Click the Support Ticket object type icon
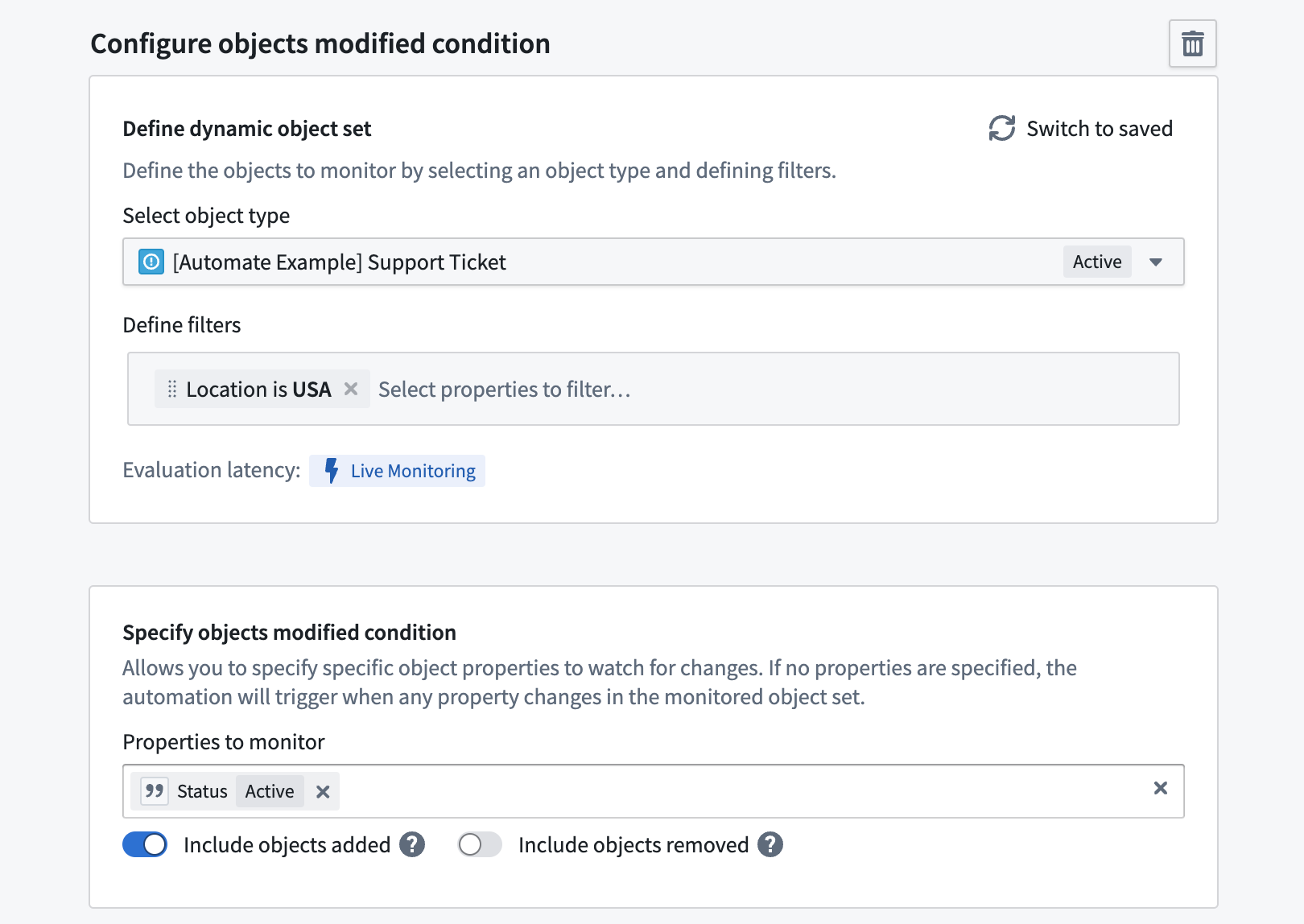1304x924 pixels. 151,262
